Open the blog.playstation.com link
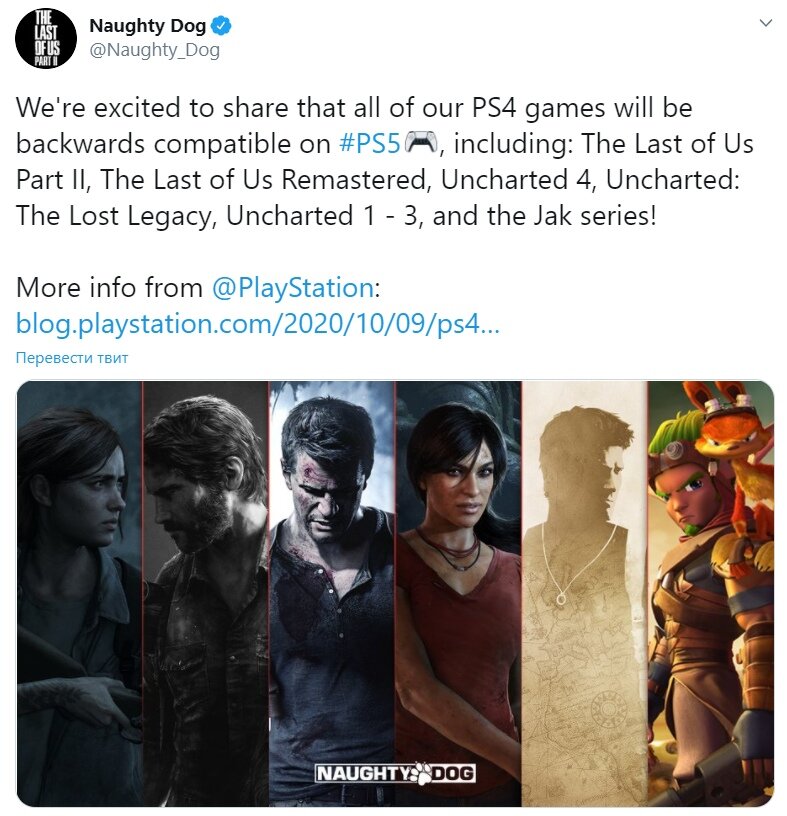787x816 pixels. 258,324
